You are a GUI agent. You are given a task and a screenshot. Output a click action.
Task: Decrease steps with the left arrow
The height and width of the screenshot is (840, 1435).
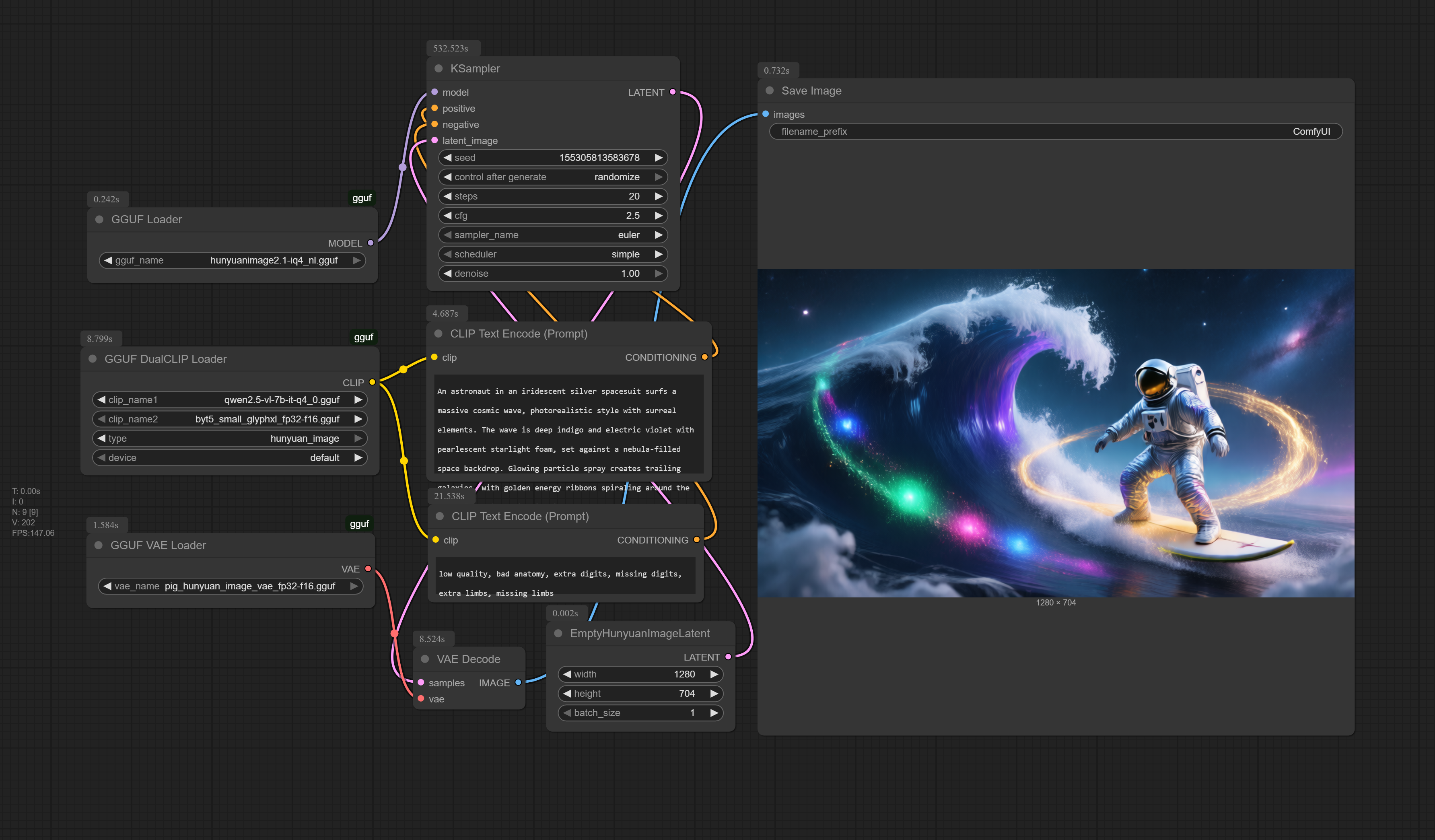[x=448, y=196]
